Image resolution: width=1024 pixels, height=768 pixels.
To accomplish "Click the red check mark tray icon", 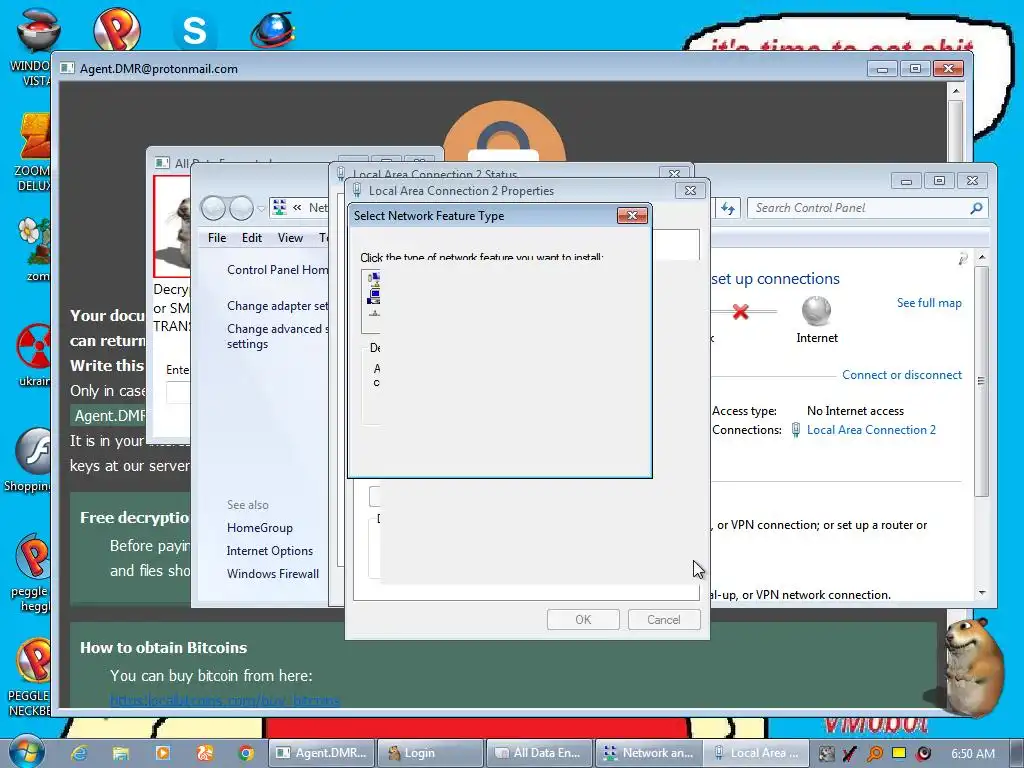I will click(850, 754).
